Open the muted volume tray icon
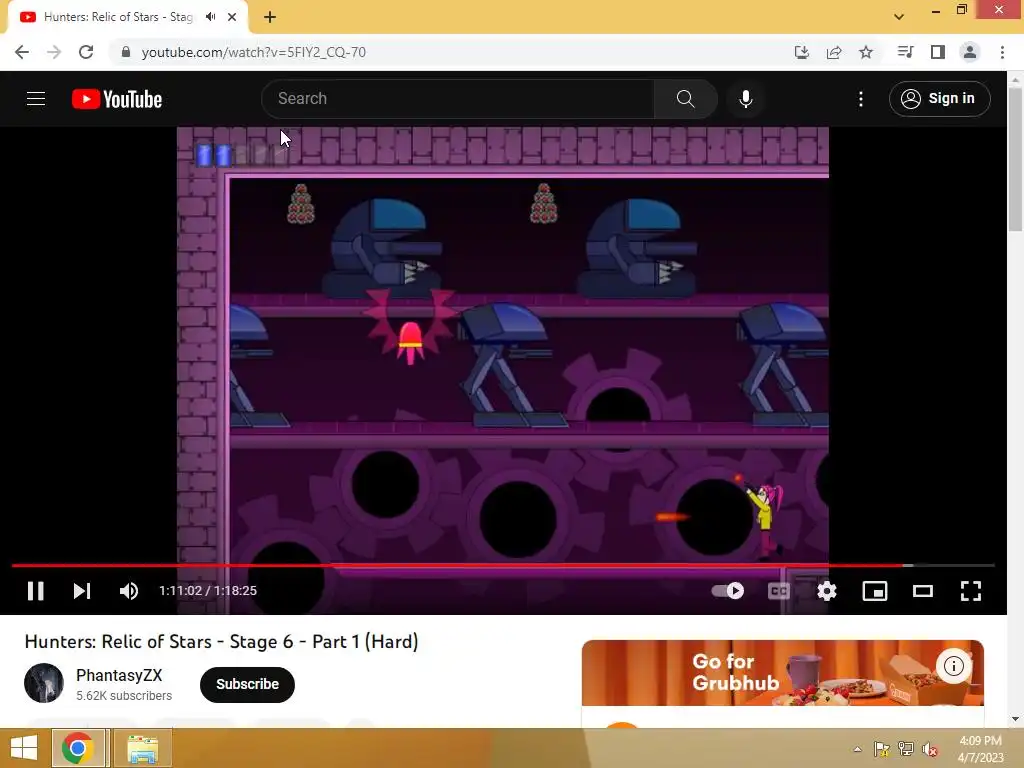 click(930, 749)
